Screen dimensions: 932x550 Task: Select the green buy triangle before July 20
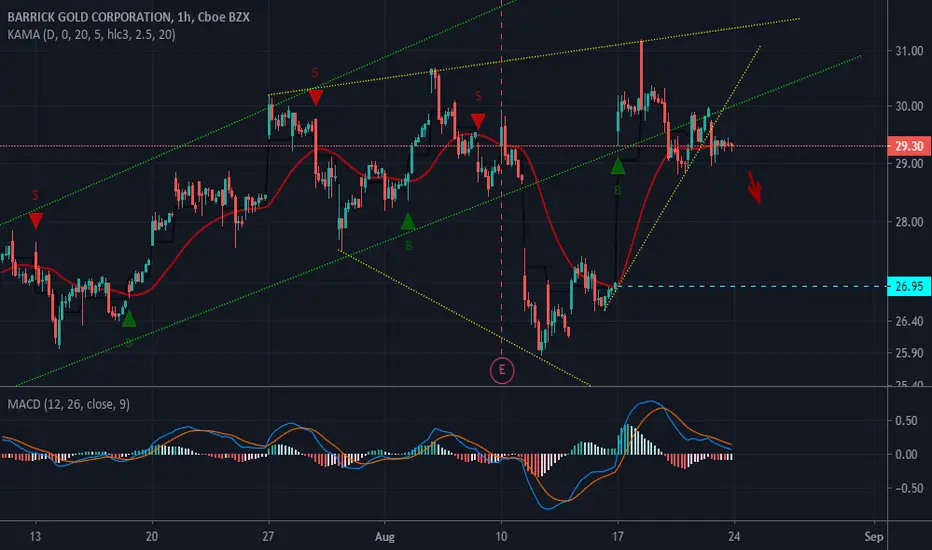[x=129, y=319]
